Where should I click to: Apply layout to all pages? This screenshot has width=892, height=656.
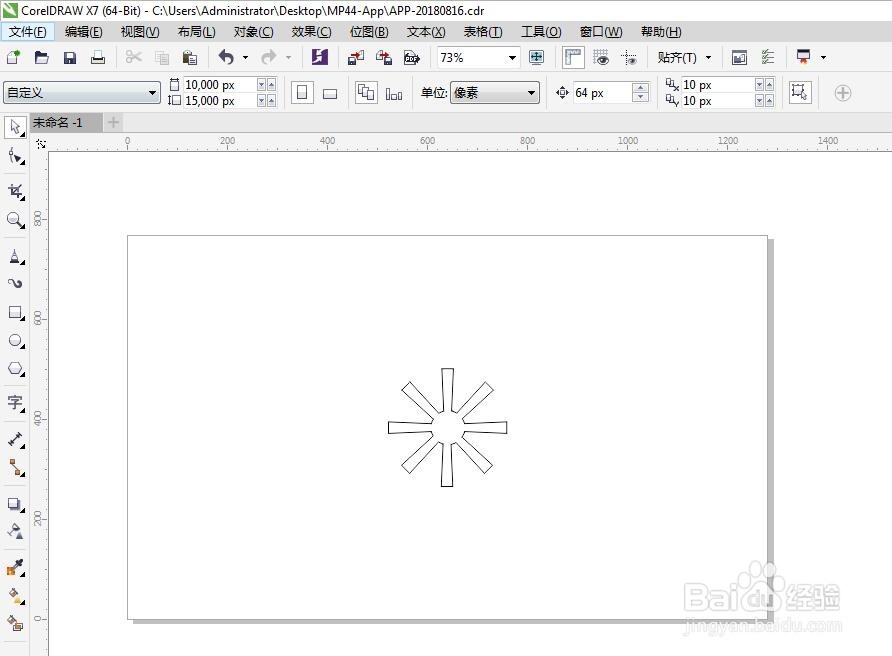coord(366,93)
